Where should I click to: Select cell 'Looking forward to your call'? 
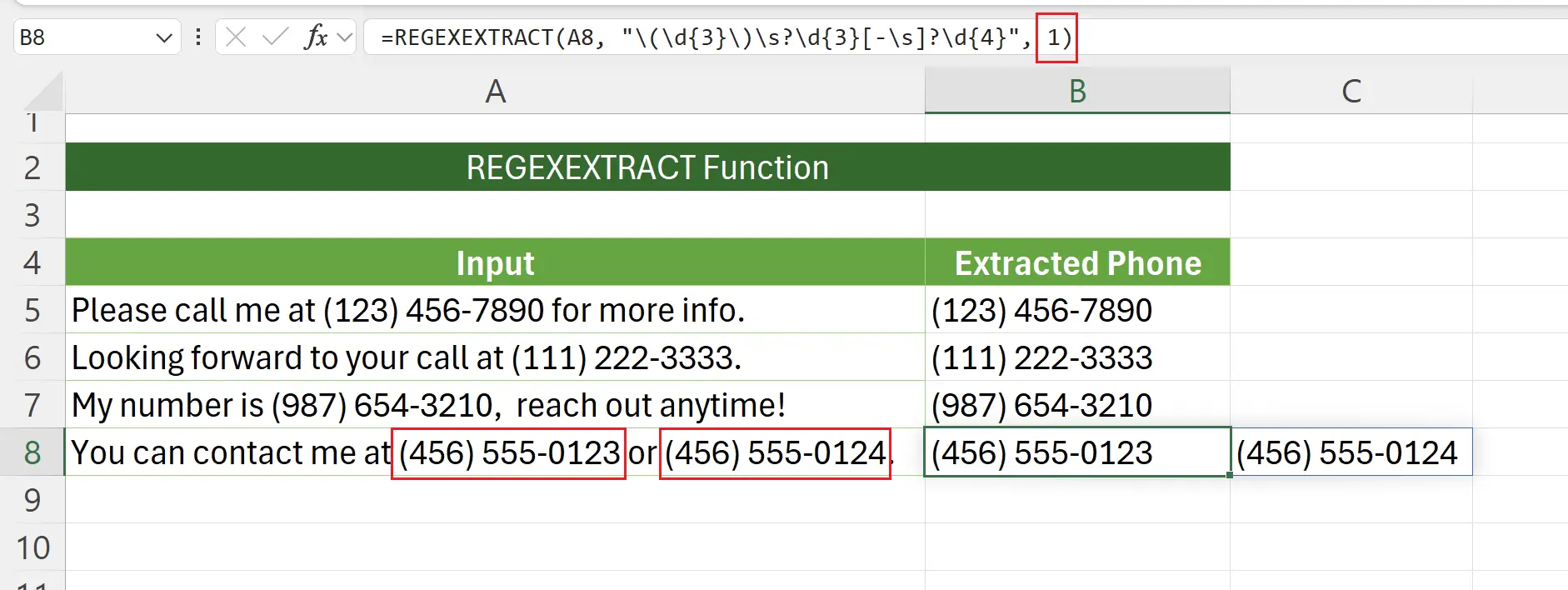click(495, 357)
